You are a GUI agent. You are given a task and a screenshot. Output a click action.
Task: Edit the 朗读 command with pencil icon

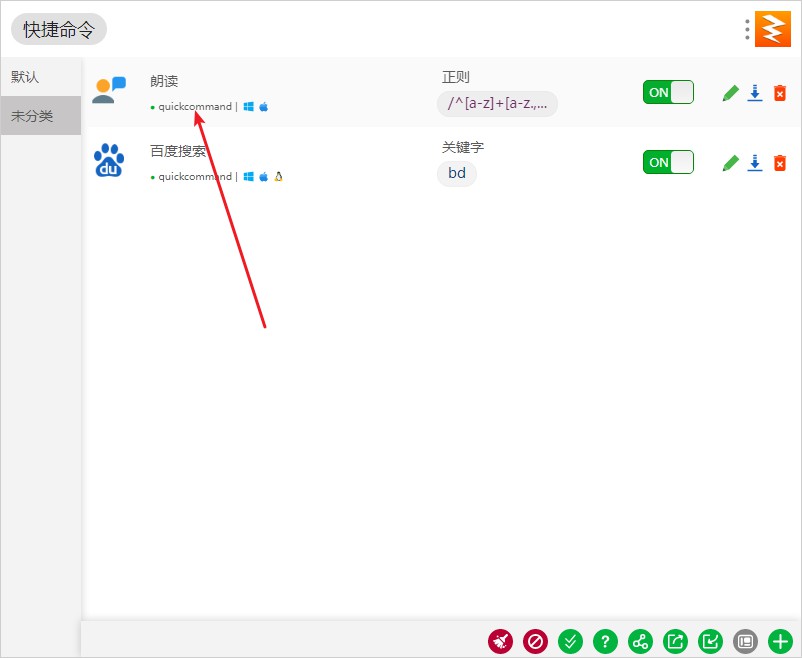pos(731,93)
